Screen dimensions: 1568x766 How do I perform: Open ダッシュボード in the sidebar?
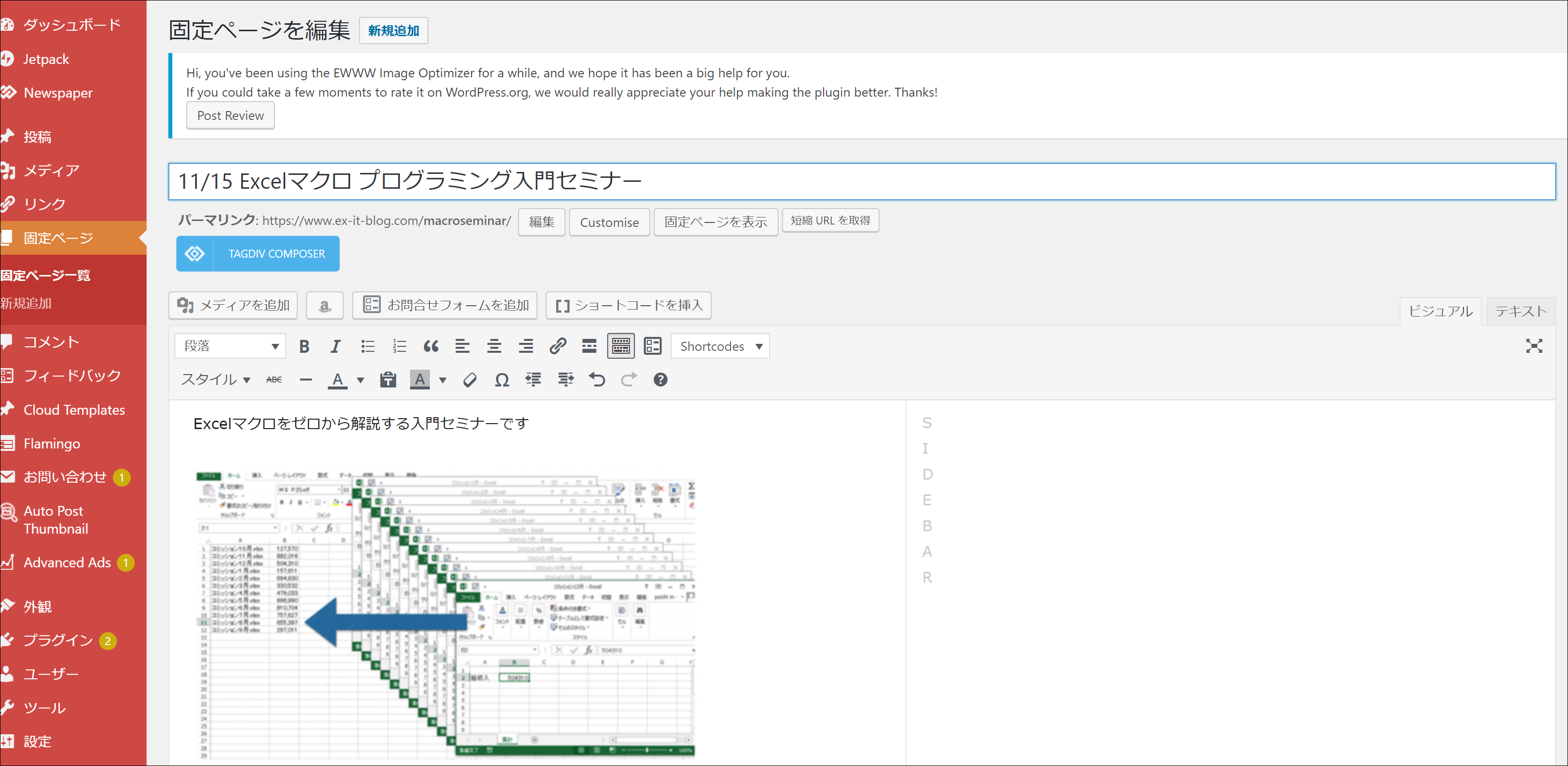pyautogui.click(x=72, y=25)
